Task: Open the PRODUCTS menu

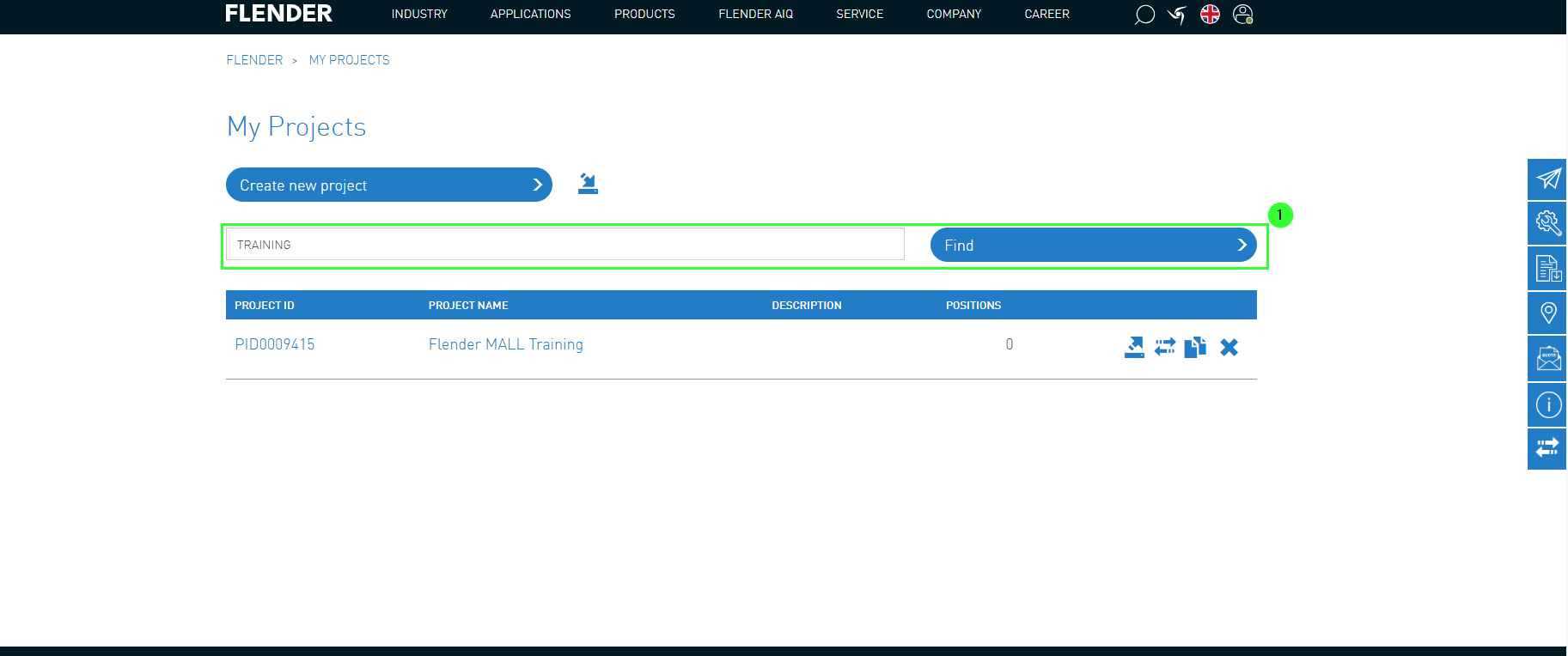Action: pos(644,15)
